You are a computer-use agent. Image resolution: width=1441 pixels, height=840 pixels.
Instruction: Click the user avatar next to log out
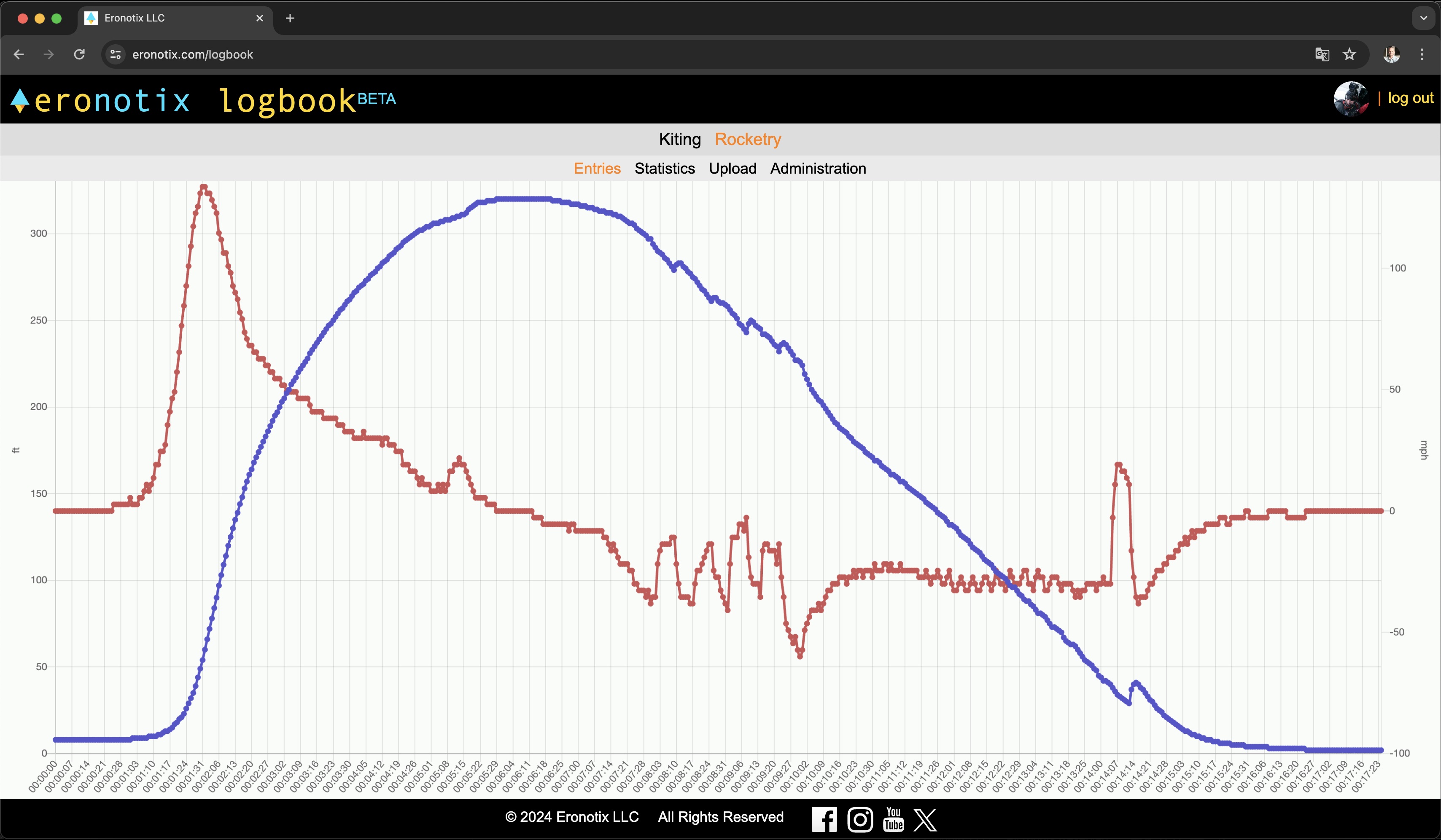(1351, 99)
